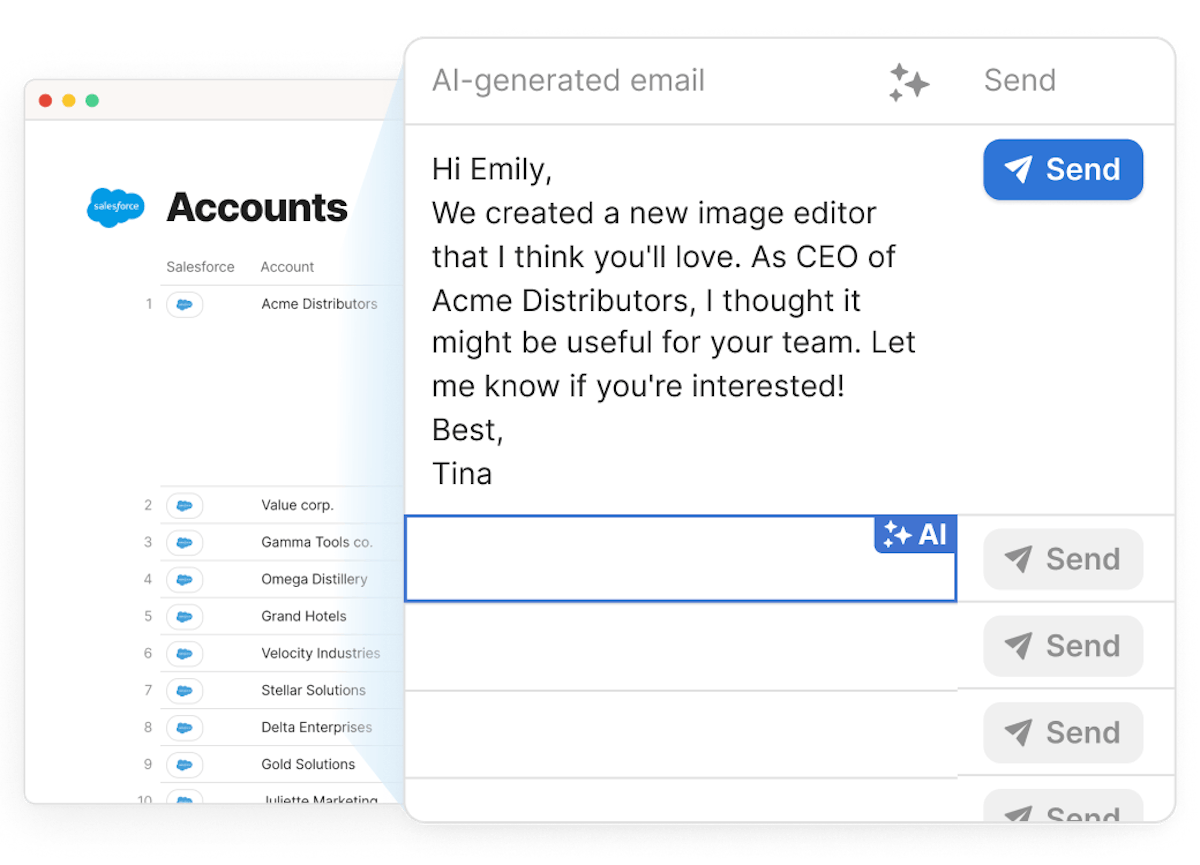Click the Salesforce icon in the Stellar Solutions row

click(184, 690)
